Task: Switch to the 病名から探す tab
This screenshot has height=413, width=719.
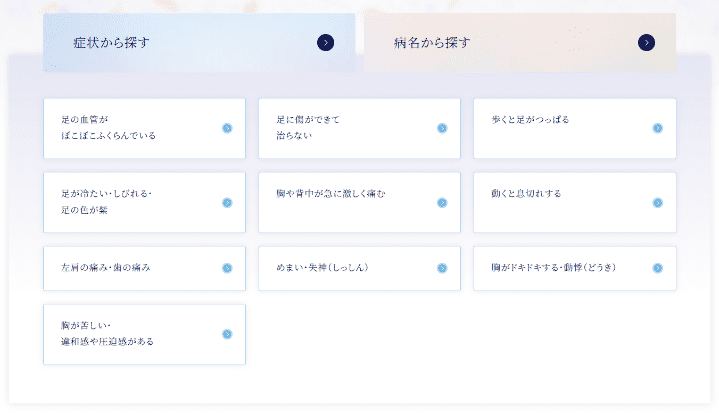Action: click(x=432, y=43)
